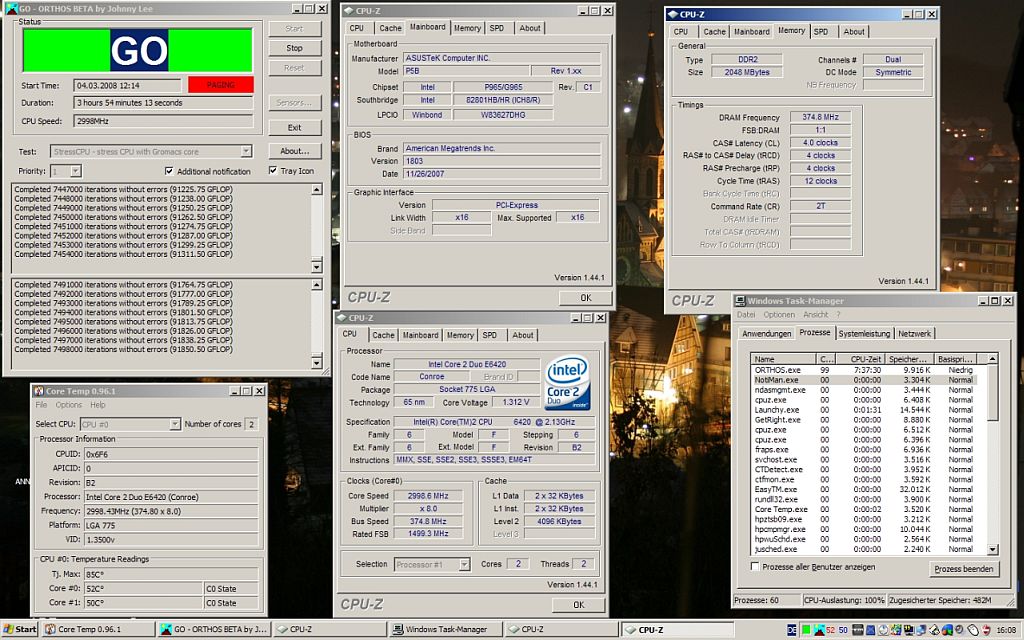1024x640 pixels.
Task: Click the green CPU usage tray icon
Action: click(806, 630)
